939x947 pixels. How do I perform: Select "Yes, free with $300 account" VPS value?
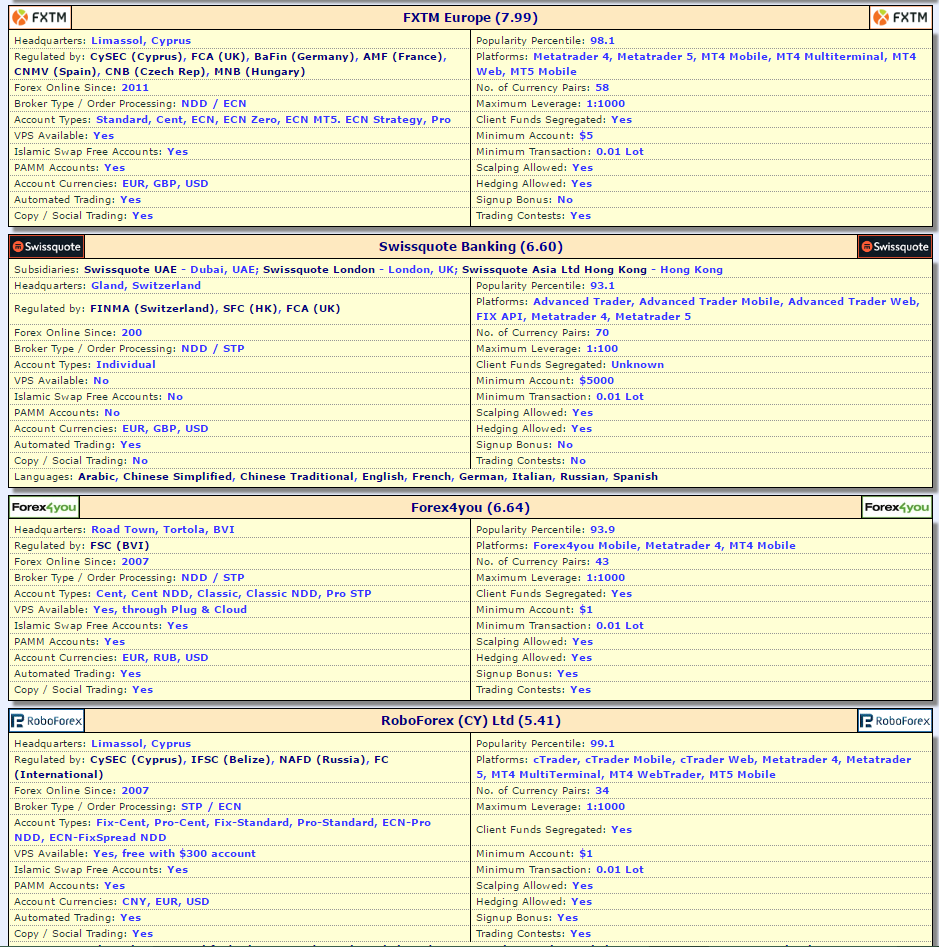[175, 853]
